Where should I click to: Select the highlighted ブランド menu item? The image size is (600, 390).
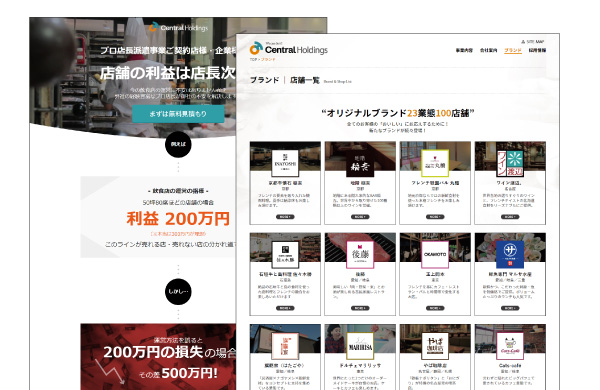513,51
